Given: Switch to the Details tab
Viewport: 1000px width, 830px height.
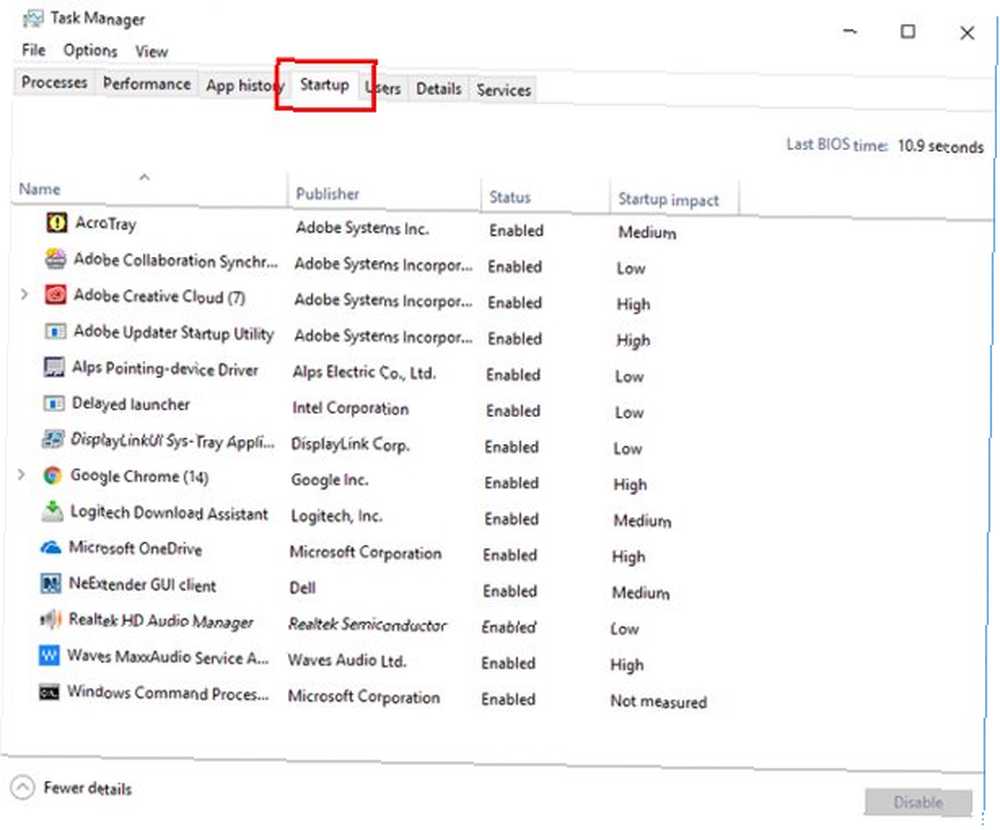Looking at the screenshot, I should [439, 89].
